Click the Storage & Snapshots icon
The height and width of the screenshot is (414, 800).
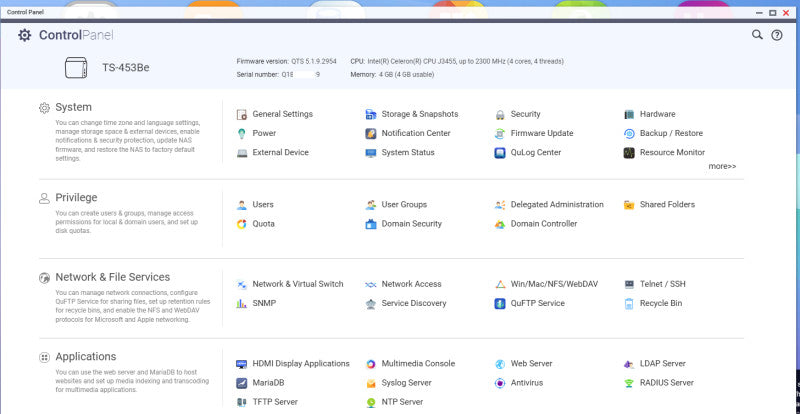coord(371,114)
